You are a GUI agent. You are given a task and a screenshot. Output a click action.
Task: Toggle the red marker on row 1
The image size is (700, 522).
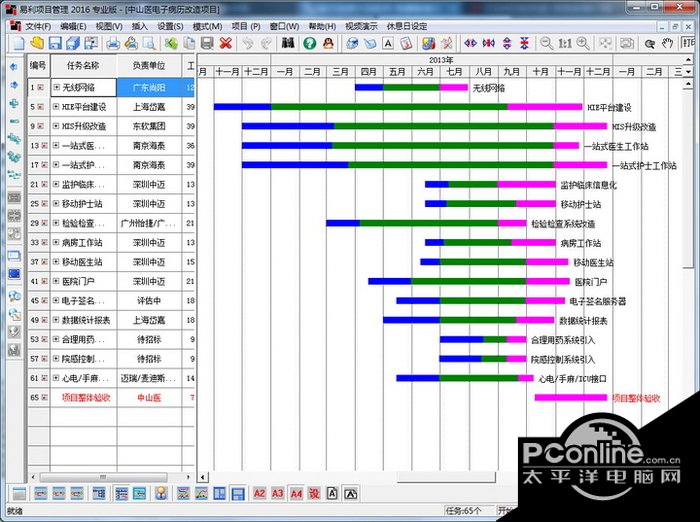point(41,88)
